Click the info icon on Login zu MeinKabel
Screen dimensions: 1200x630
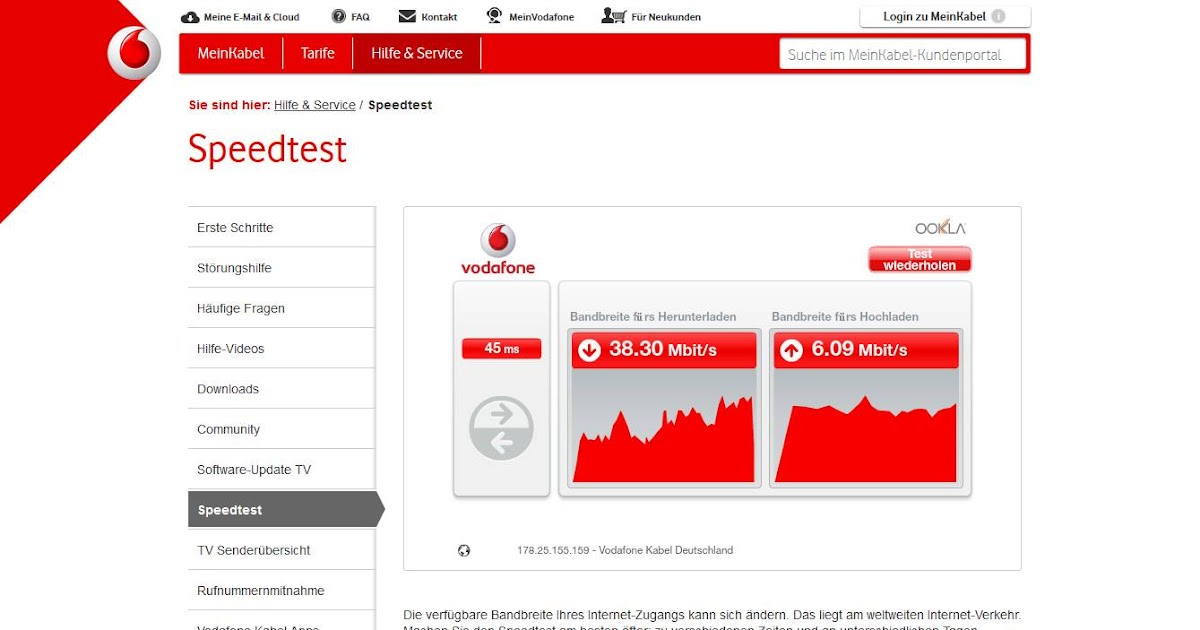(x=998, y=17)
